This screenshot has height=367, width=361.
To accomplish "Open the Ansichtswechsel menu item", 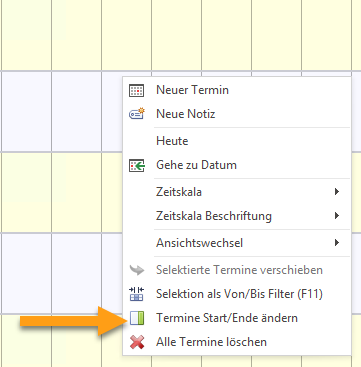I will pyautogui.click(x=237, y=243).
